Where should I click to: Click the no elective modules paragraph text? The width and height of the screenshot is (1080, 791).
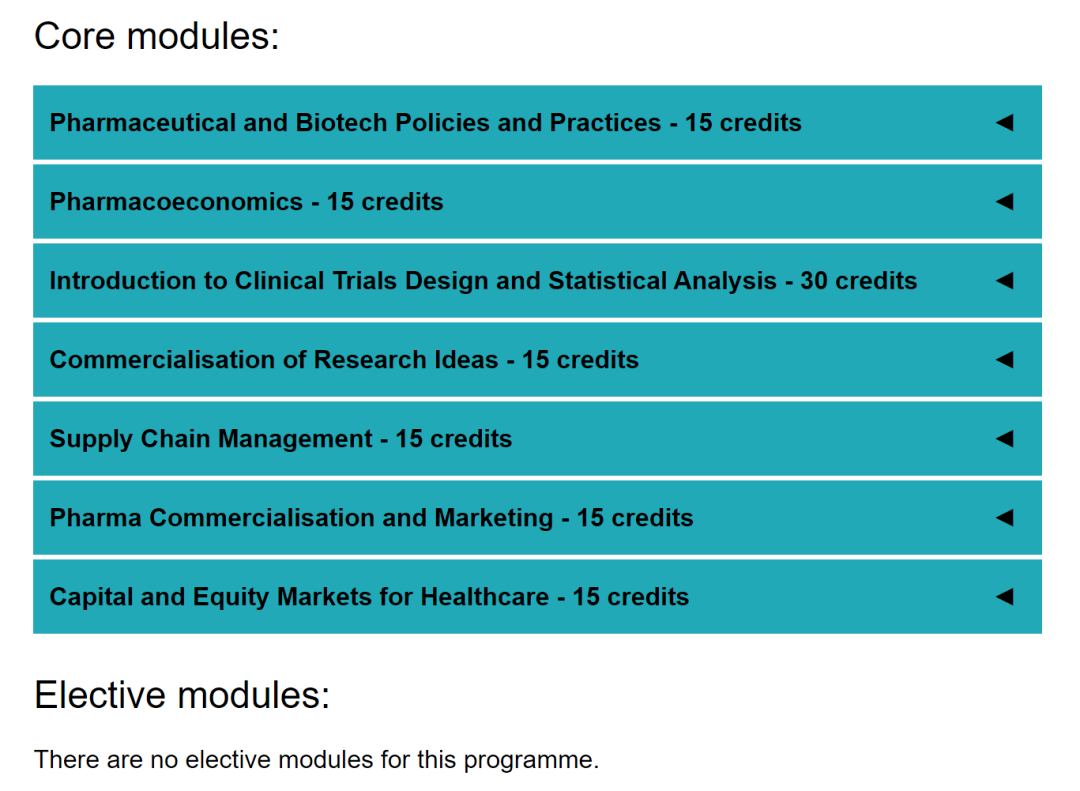pyautogui.click(x=317, y=760)
